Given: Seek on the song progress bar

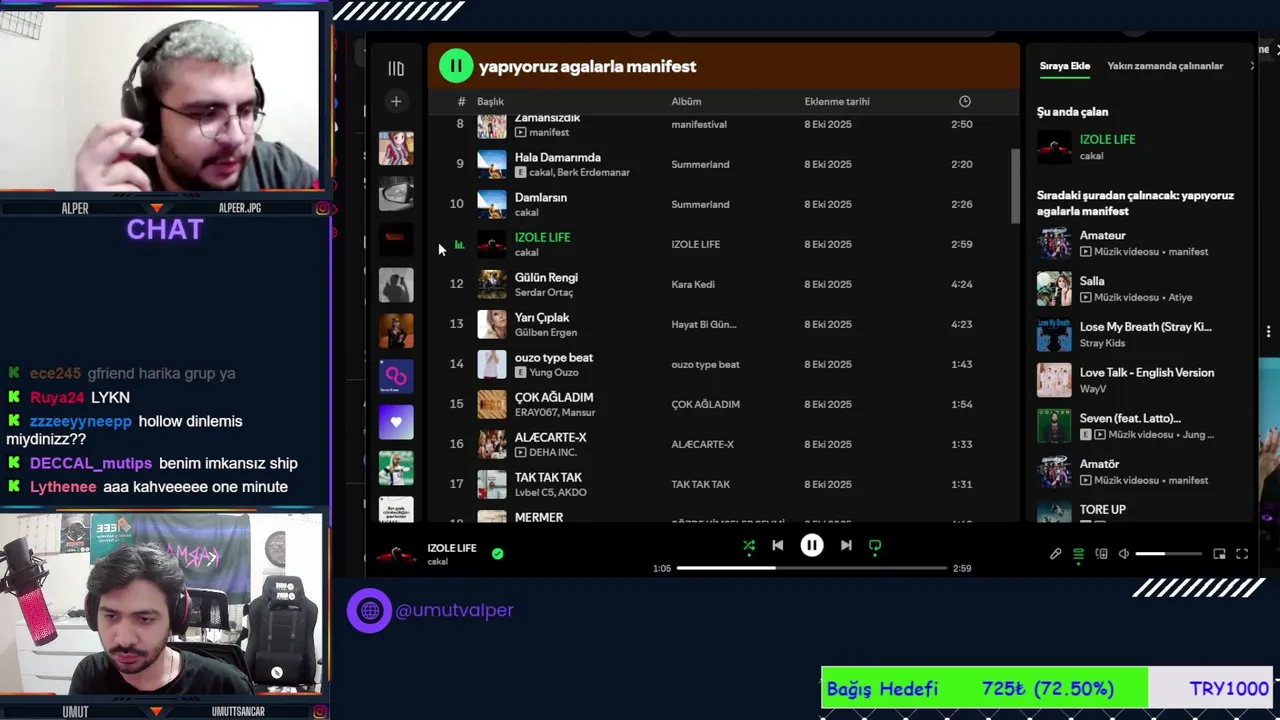Looking at the screenshot, I should click(x=812, y=568).
